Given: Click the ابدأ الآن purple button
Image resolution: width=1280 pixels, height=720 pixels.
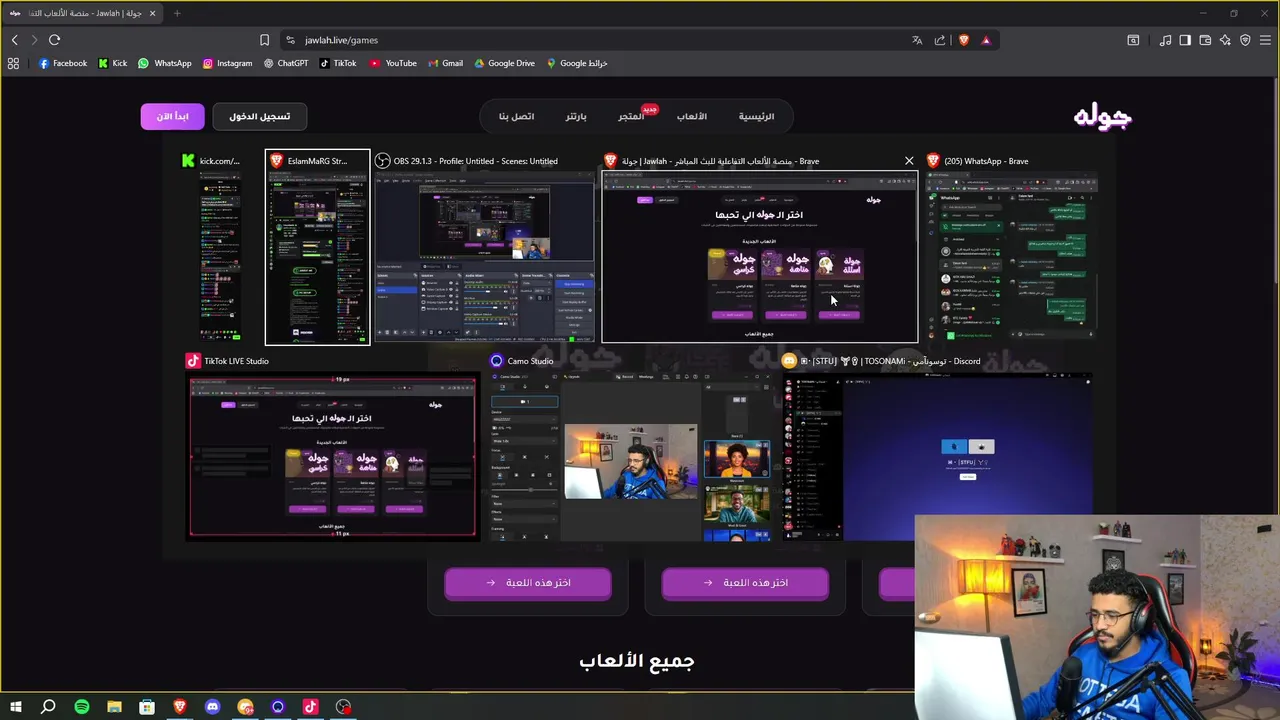Looking at the screenshot, I should tap(172, 116).
